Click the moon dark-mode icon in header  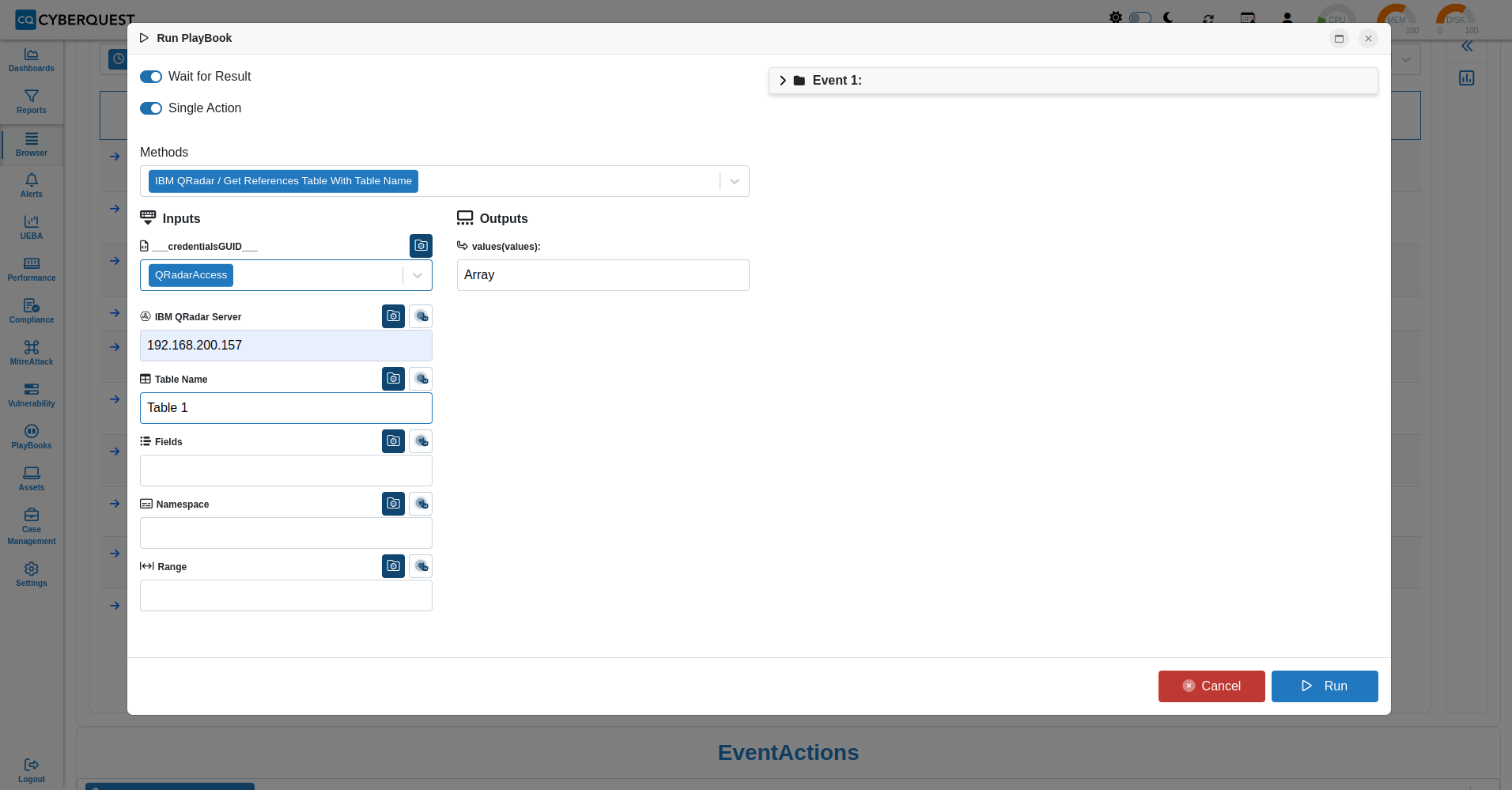pos(1168,17)
